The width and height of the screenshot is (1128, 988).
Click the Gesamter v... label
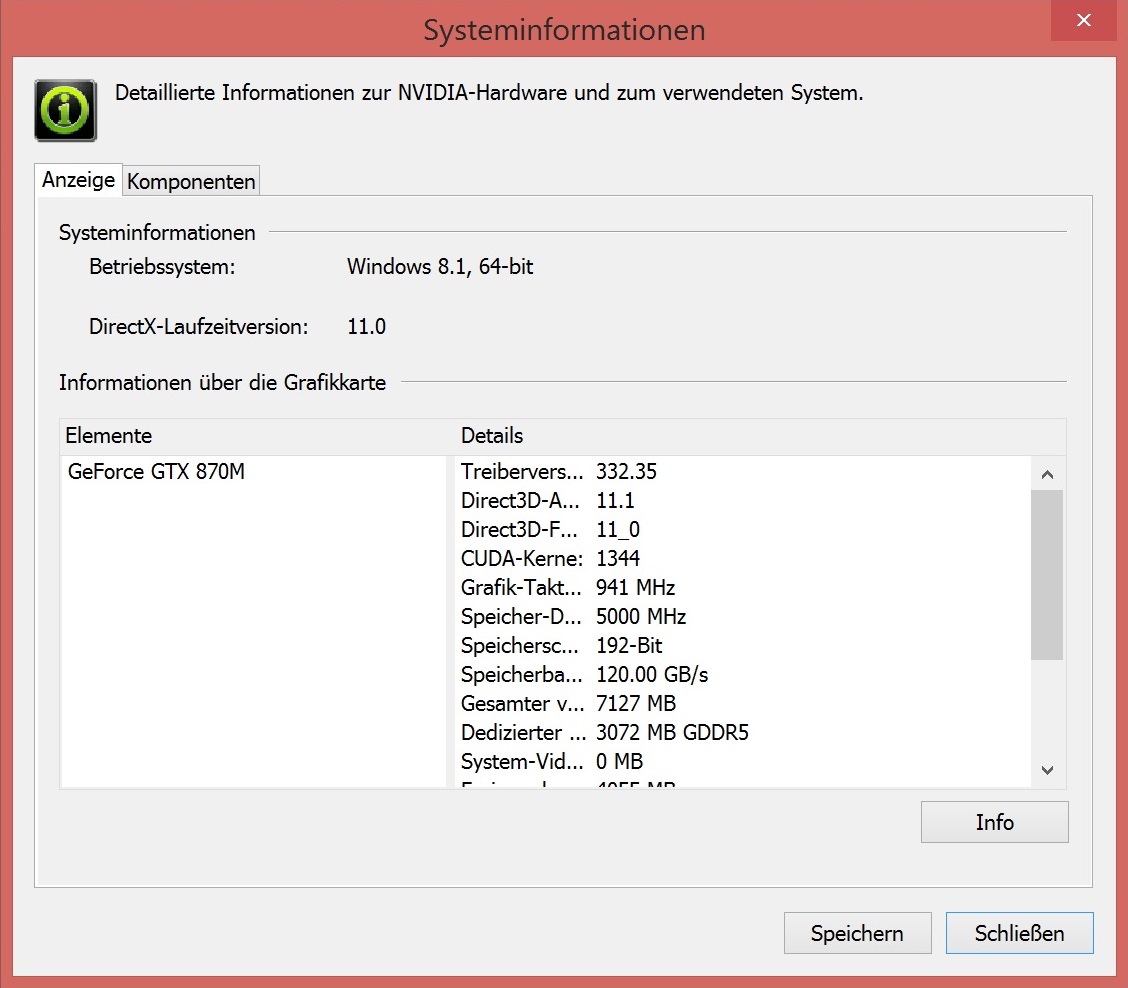pos(522,703)
